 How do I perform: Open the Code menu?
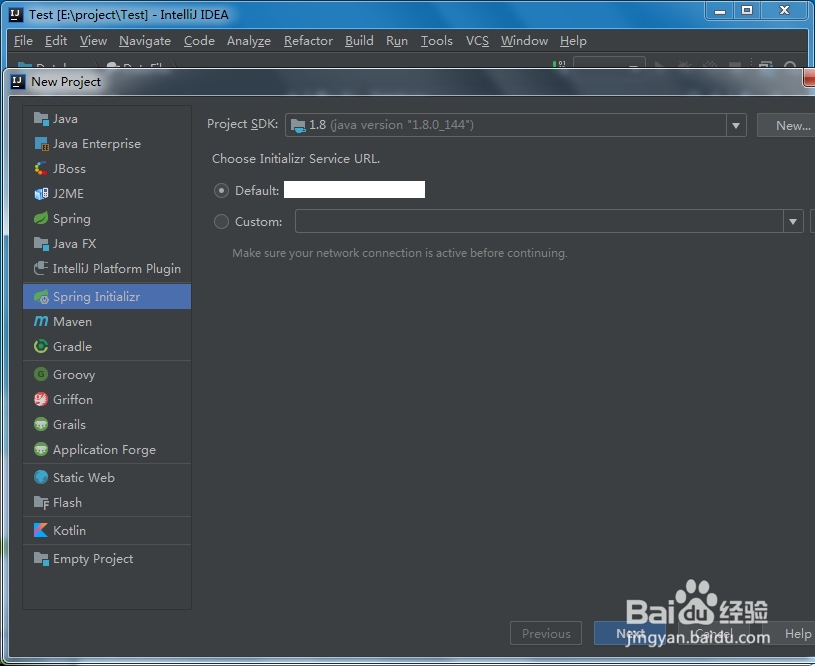coord(199,41)
